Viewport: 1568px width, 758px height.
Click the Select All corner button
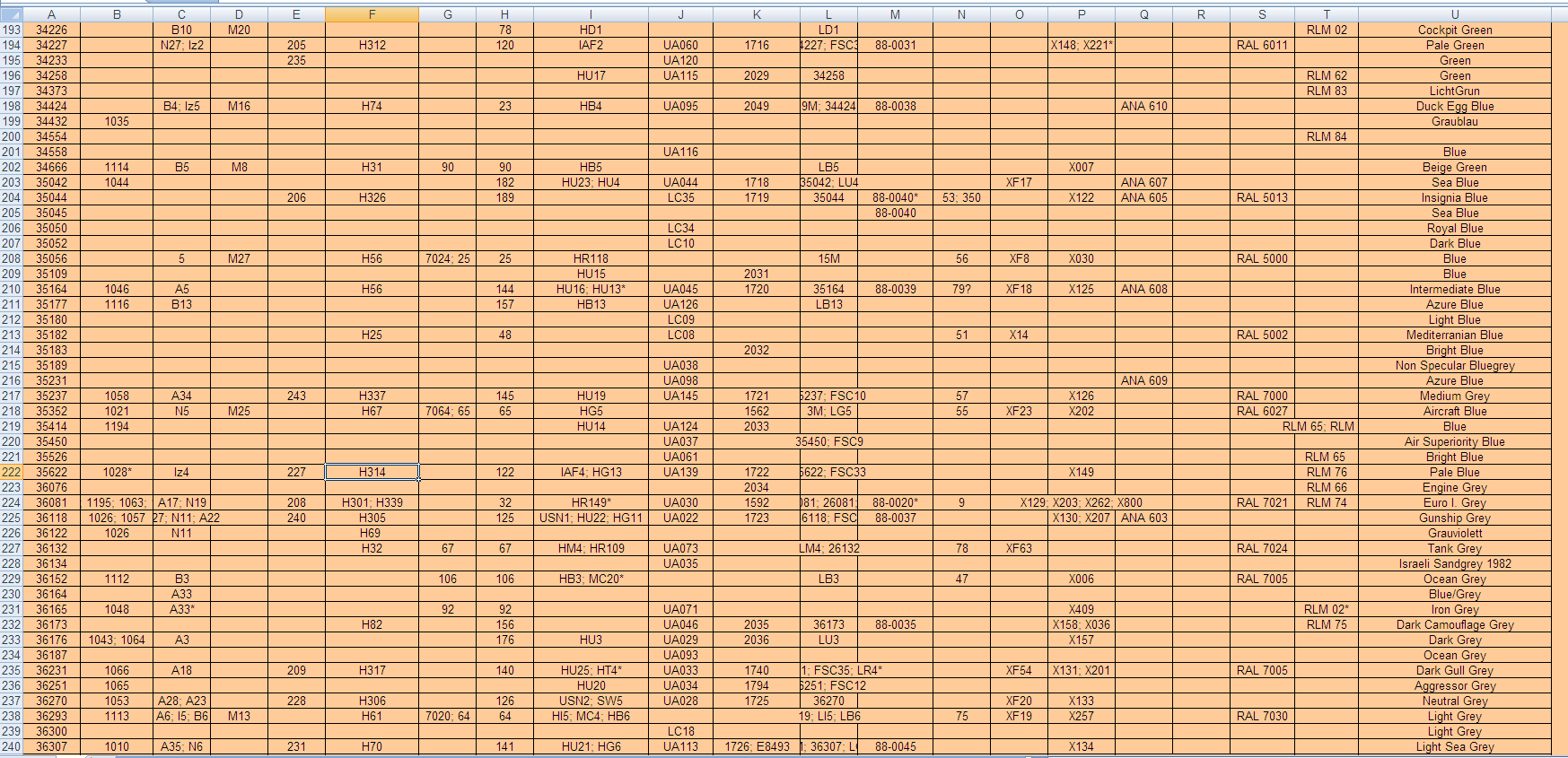pyautogui.click(x=11, y=14)
